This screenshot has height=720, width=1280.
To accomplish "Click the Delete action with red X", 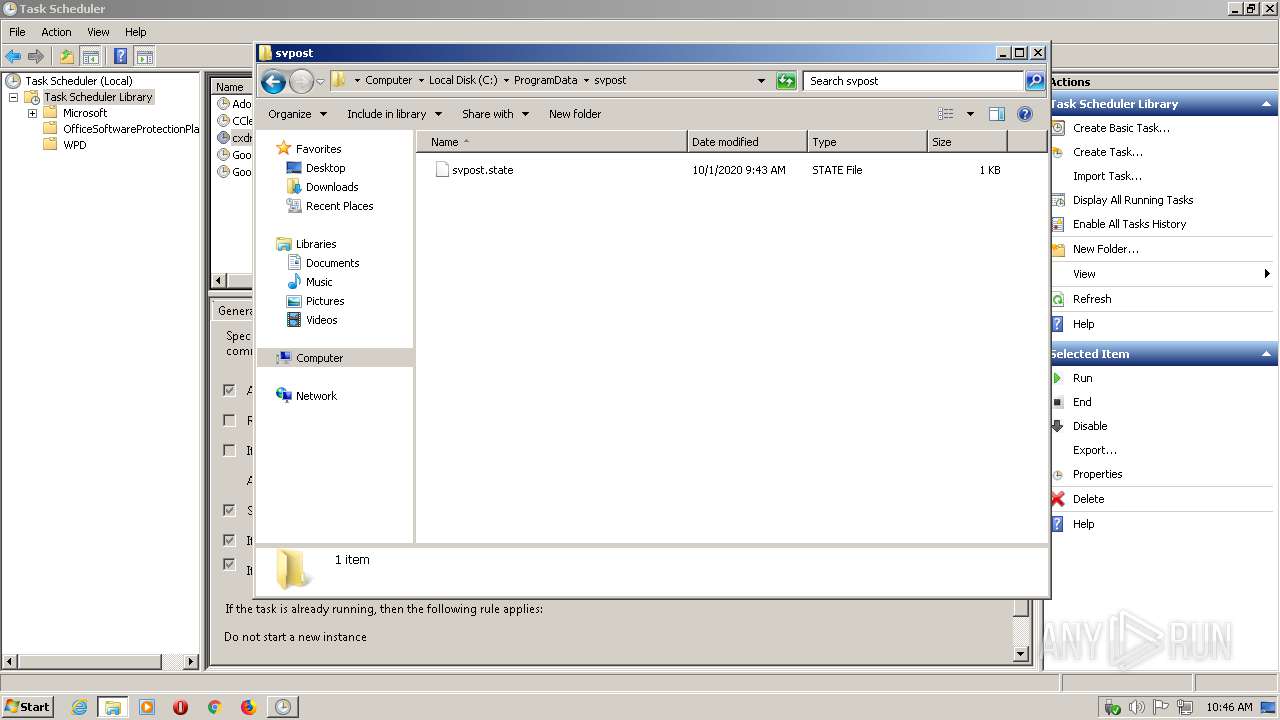I will 1088,499.
